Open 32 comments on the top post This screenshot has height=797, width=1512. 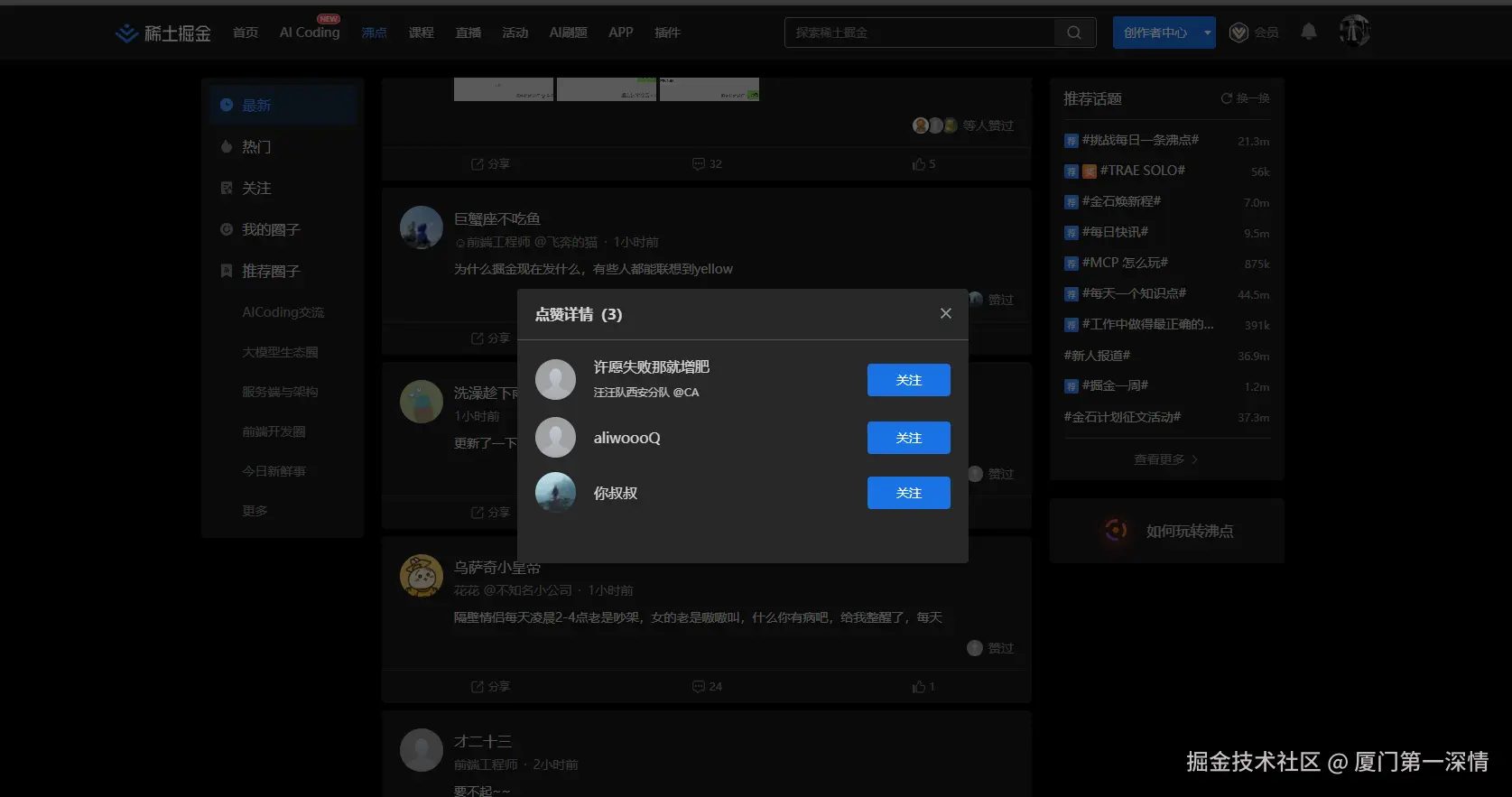point(707,164)
